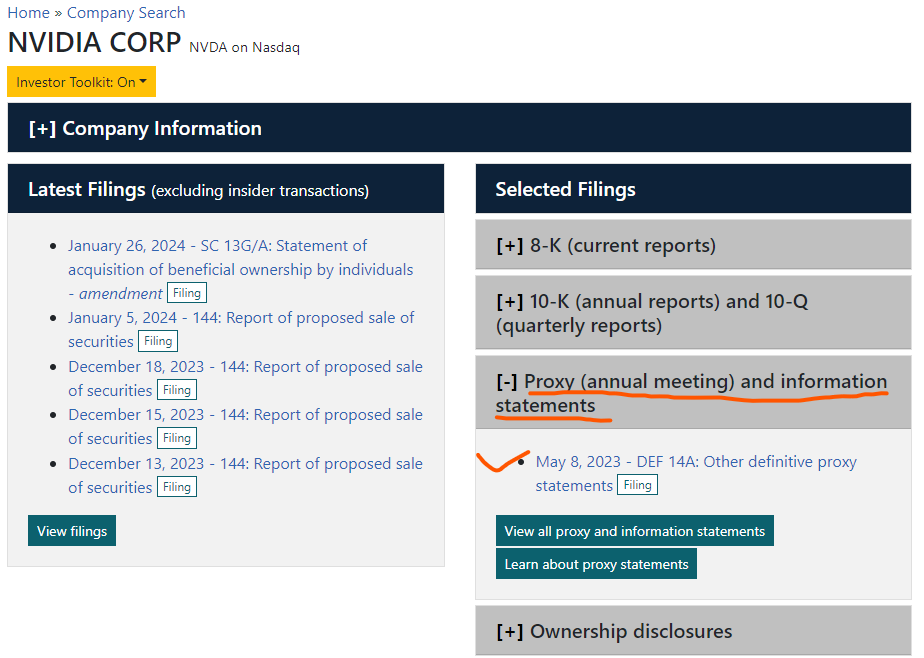Click the NVIDIA CORP company heading

click(94, 42)
